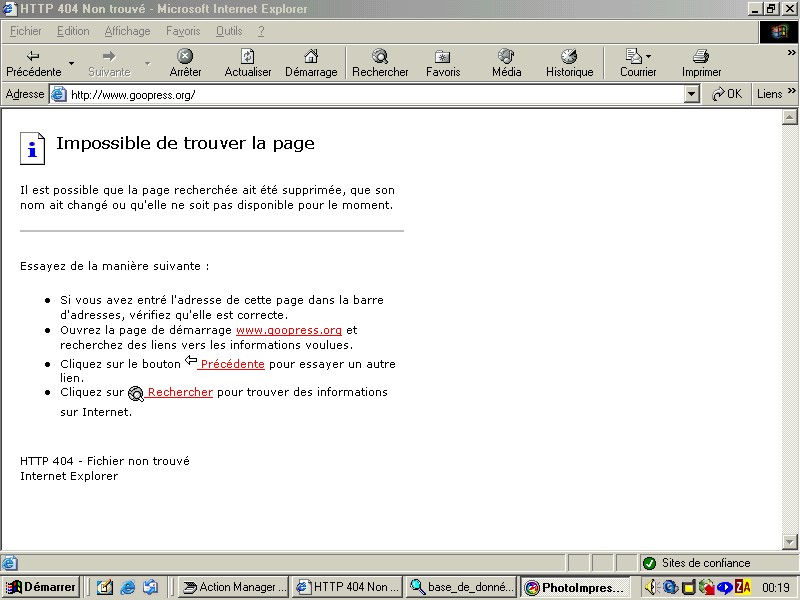Open the Fichier menu
800x600 pixels.
click(26, 31)
